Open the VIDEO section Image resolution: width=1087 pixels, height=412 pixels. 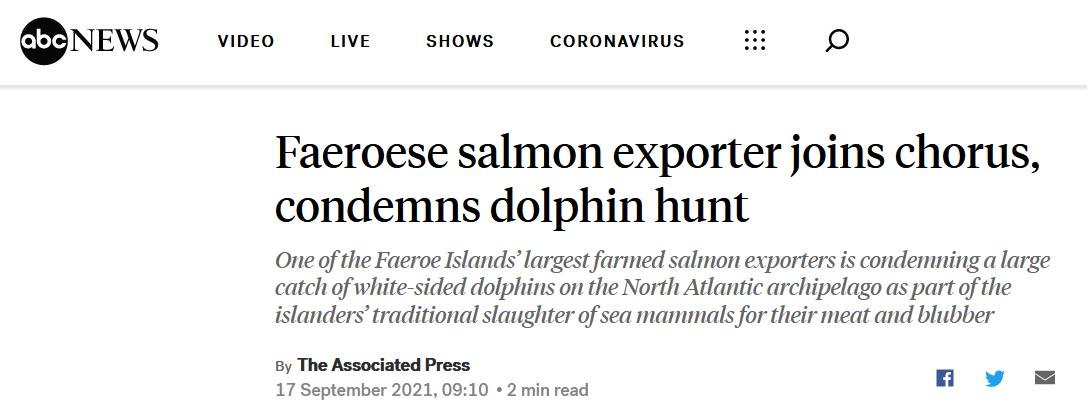point(246,42)
